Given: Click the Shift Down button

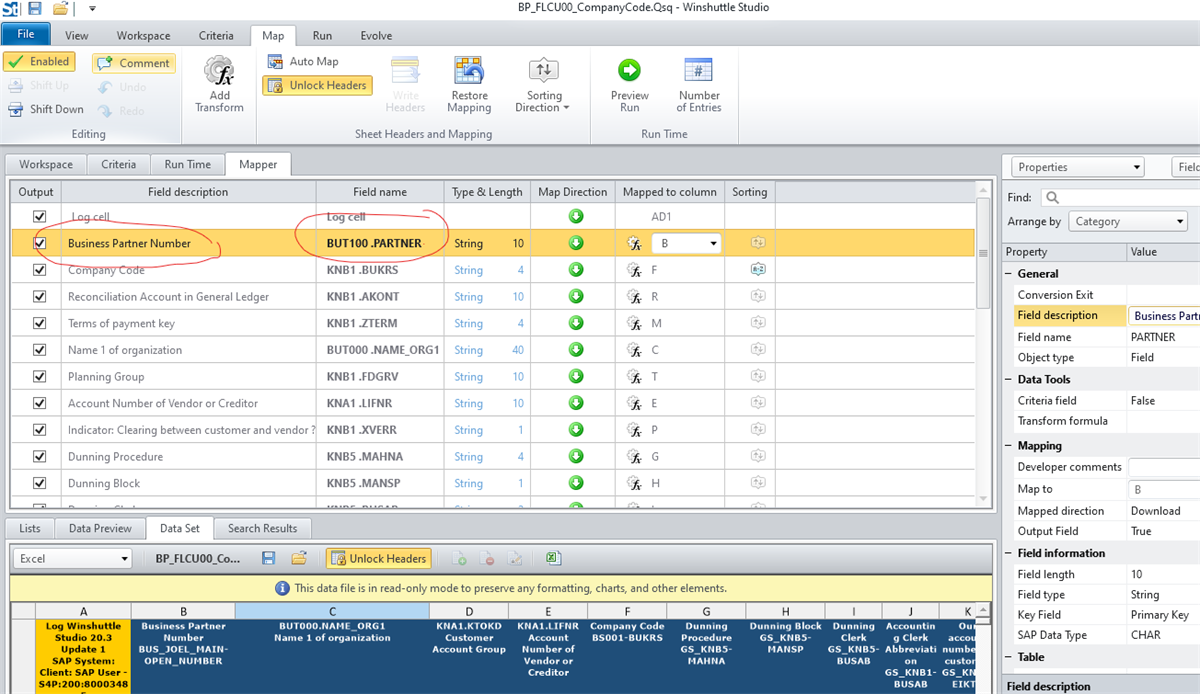Looking at the screenshot, I should point(46,110).
